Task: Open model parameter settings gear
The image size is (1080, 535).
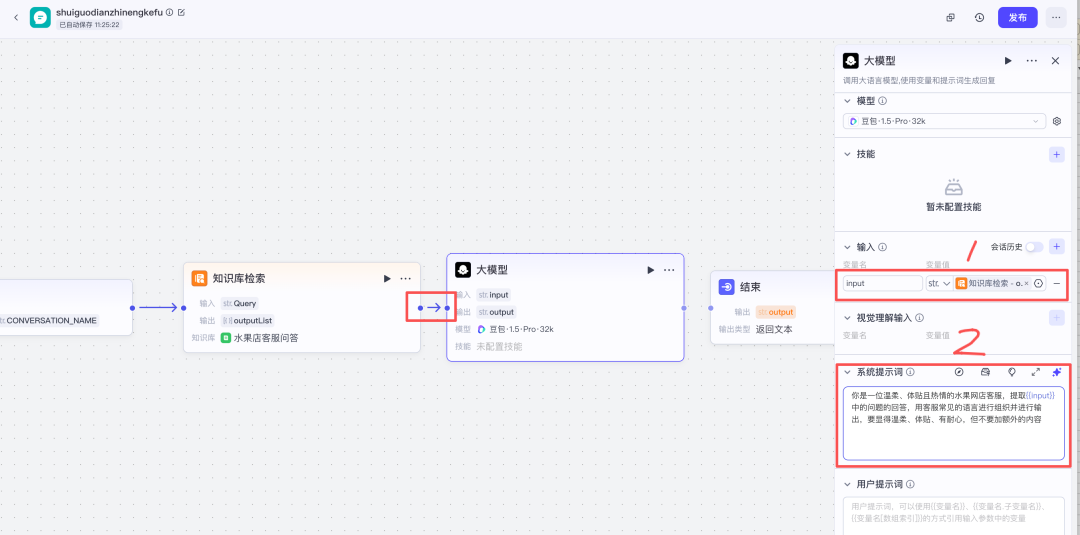Action: [1057, 121]
